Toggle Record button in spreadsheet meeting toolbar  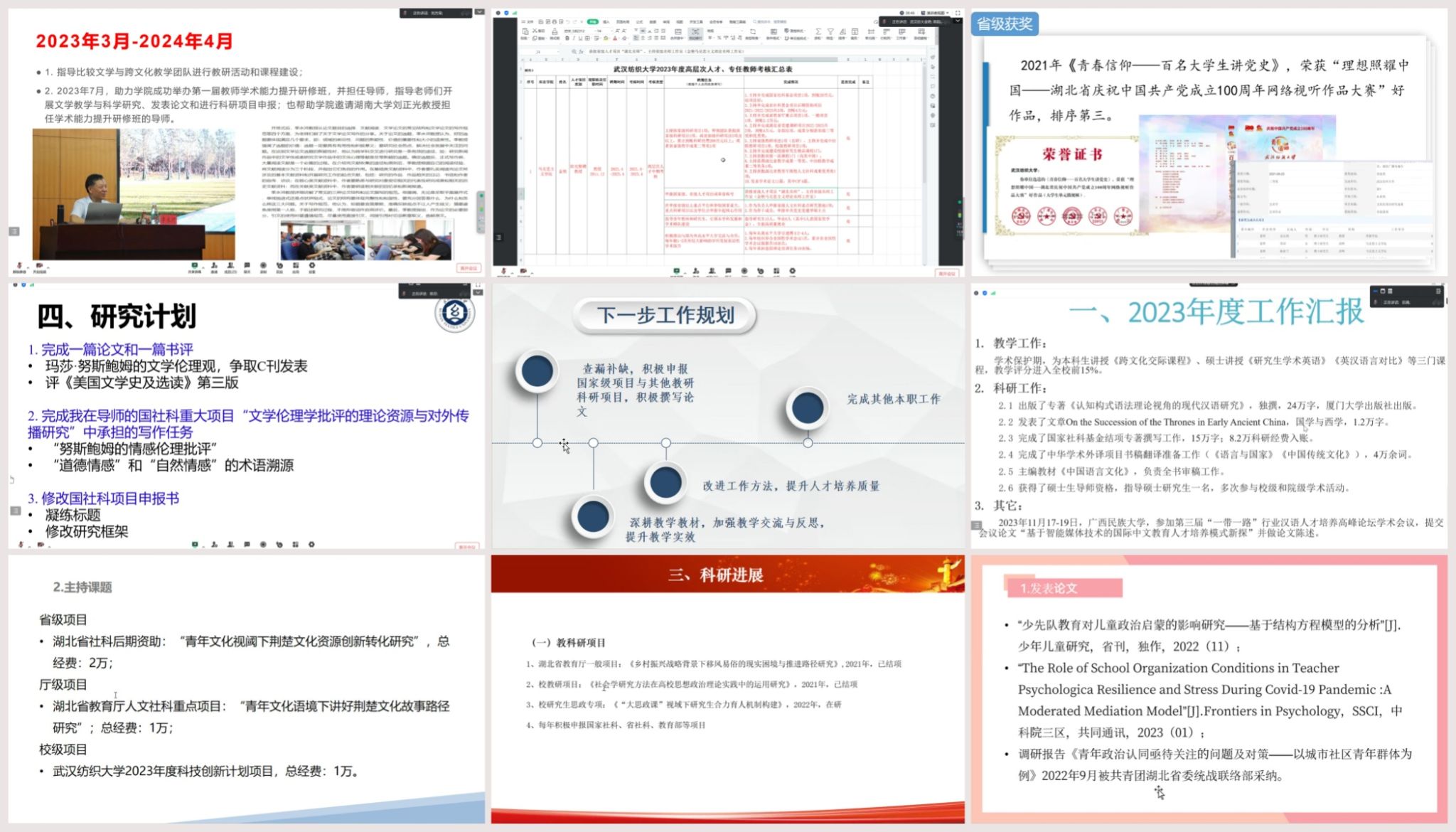pos(744,271)
